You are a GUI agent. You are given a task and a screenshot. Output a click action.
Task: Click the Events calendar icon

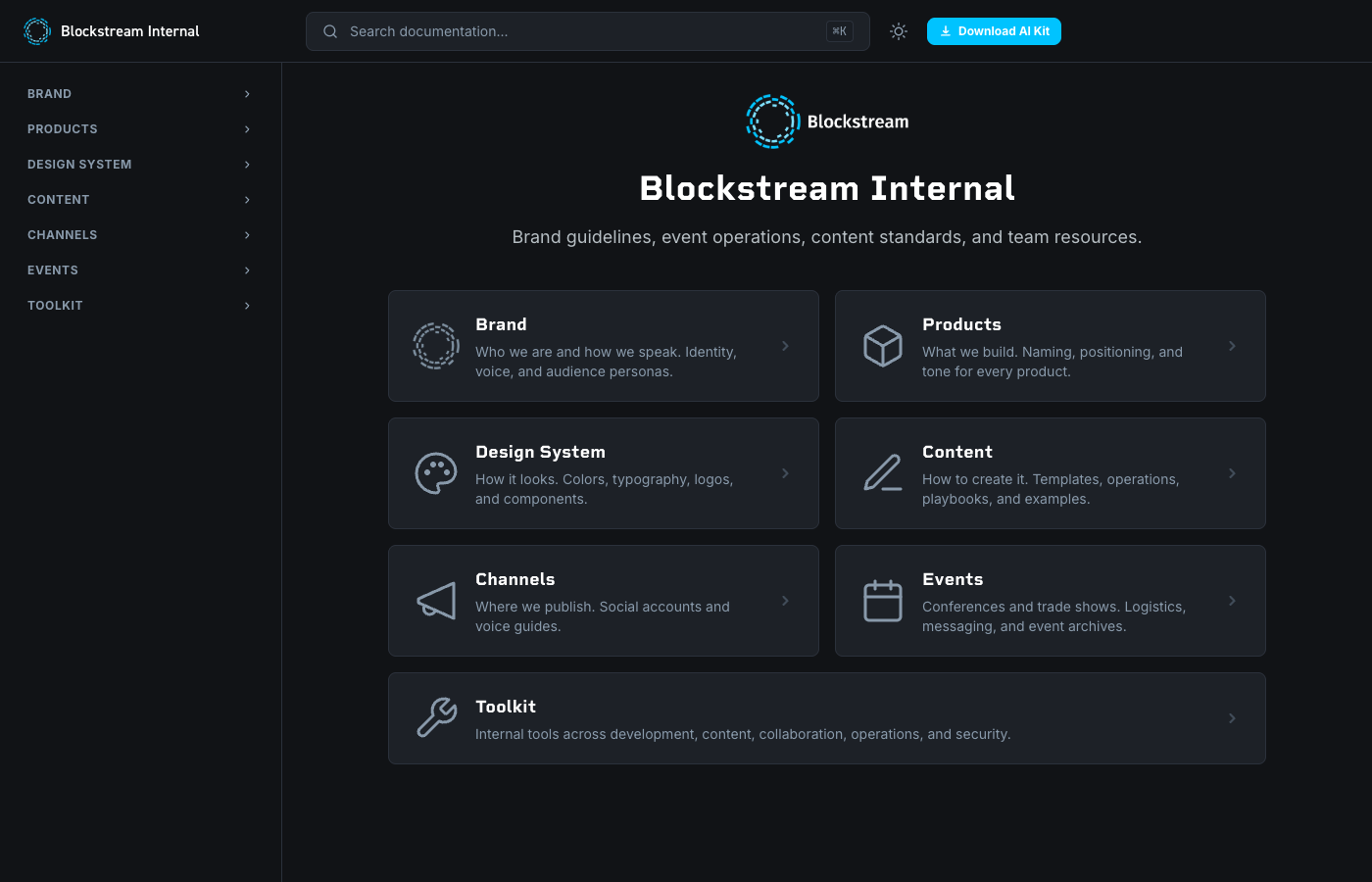tap(883, 601)
